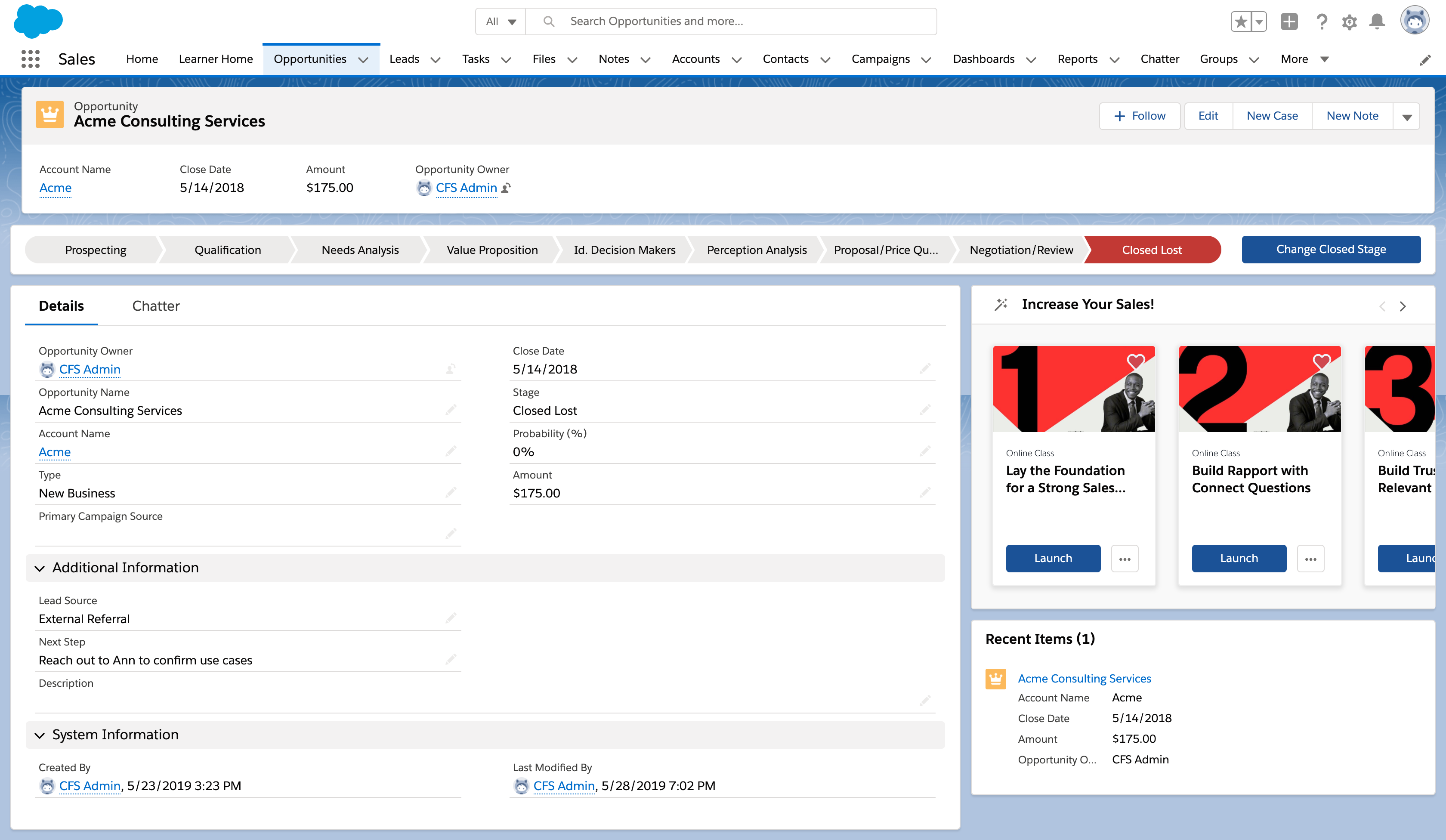Open the Help question mark icon
Image resolution: width=1446 pixels, height=840 pixels.
(1322, 22)
